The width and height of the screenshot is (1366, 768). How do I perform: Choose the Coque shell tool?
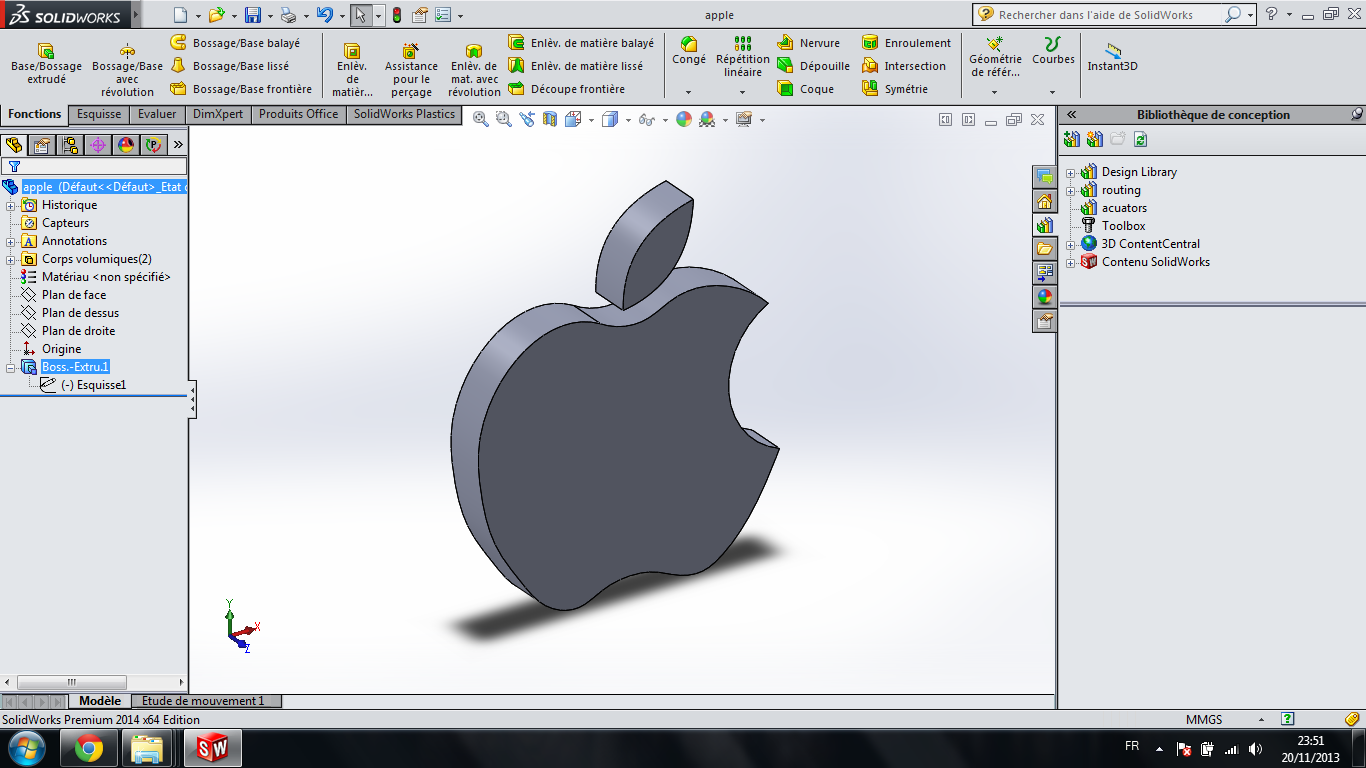(x=806, y=89)
